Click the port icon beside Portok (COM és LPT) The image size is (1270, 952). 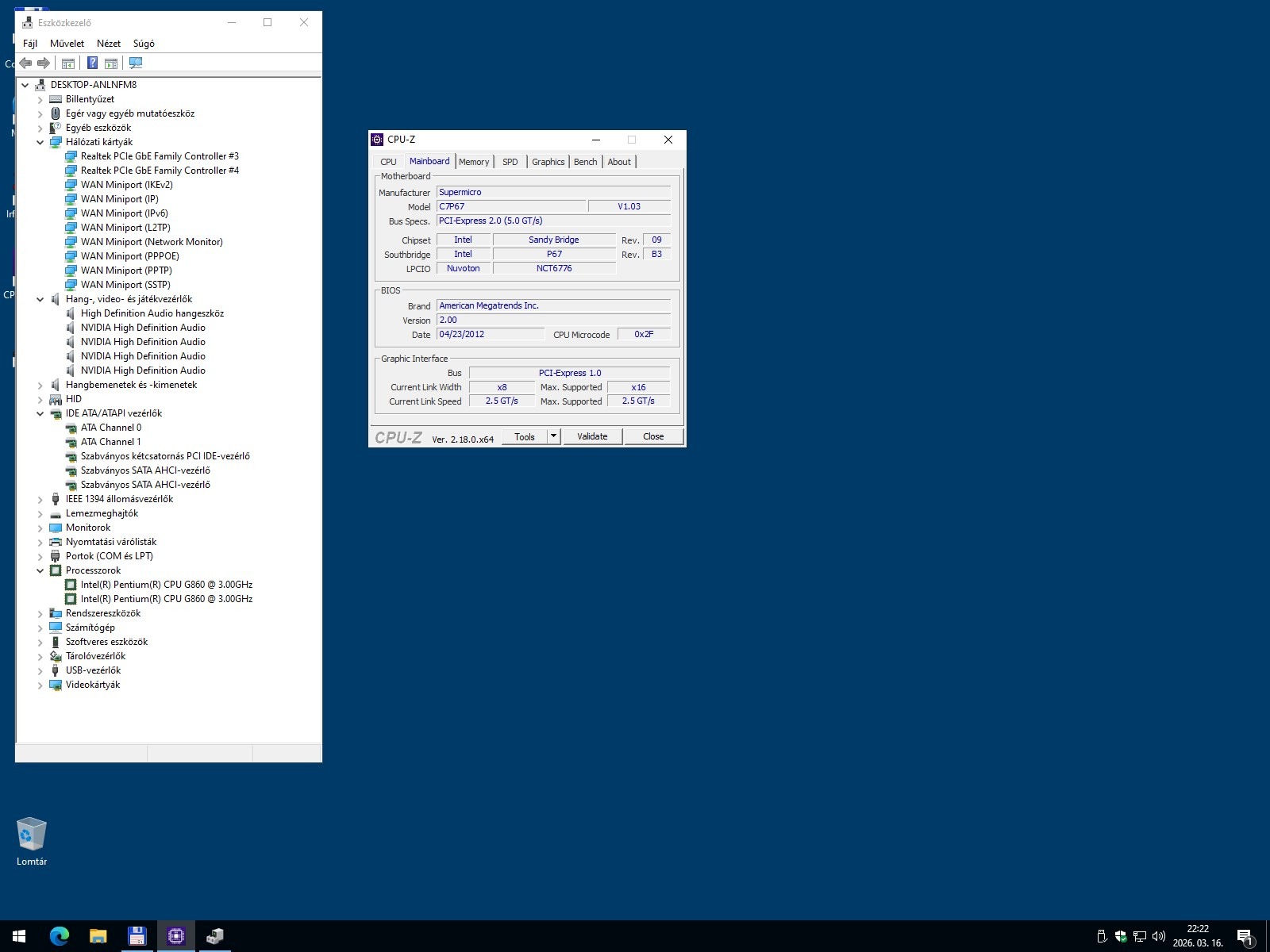tap(56, 556)
